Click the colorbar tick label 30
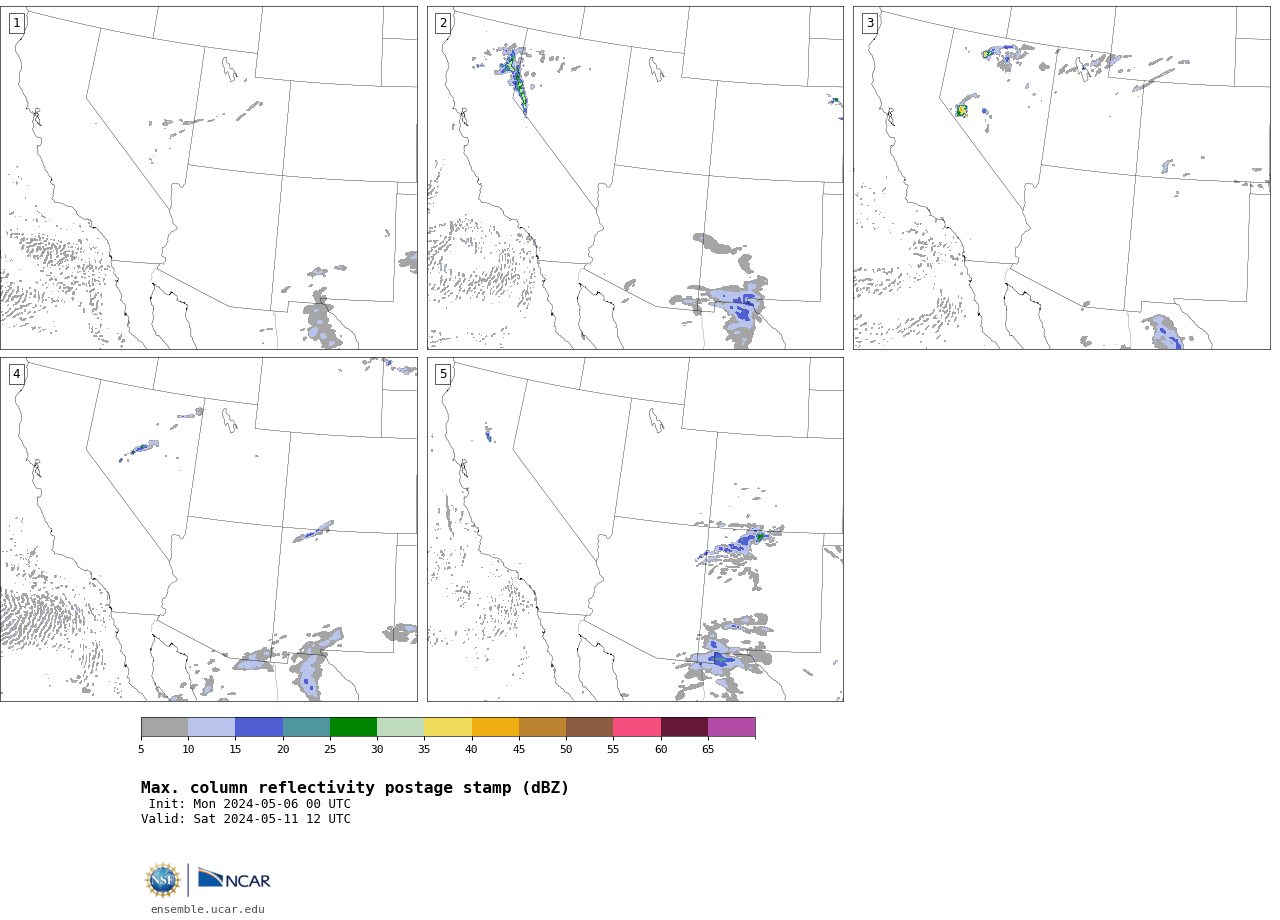 coord(377,750)
